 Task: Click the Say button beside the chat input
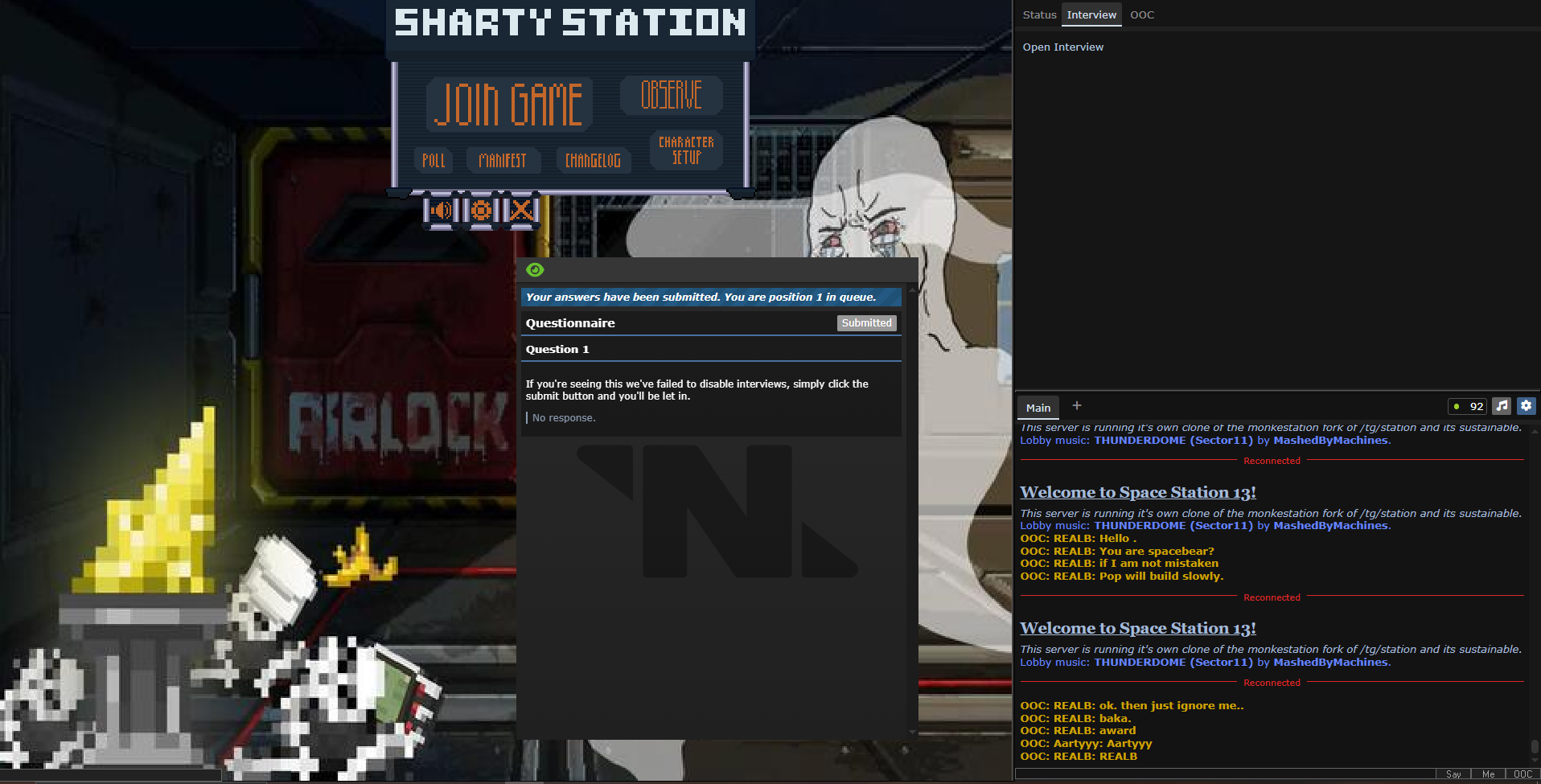(1453, 774)
